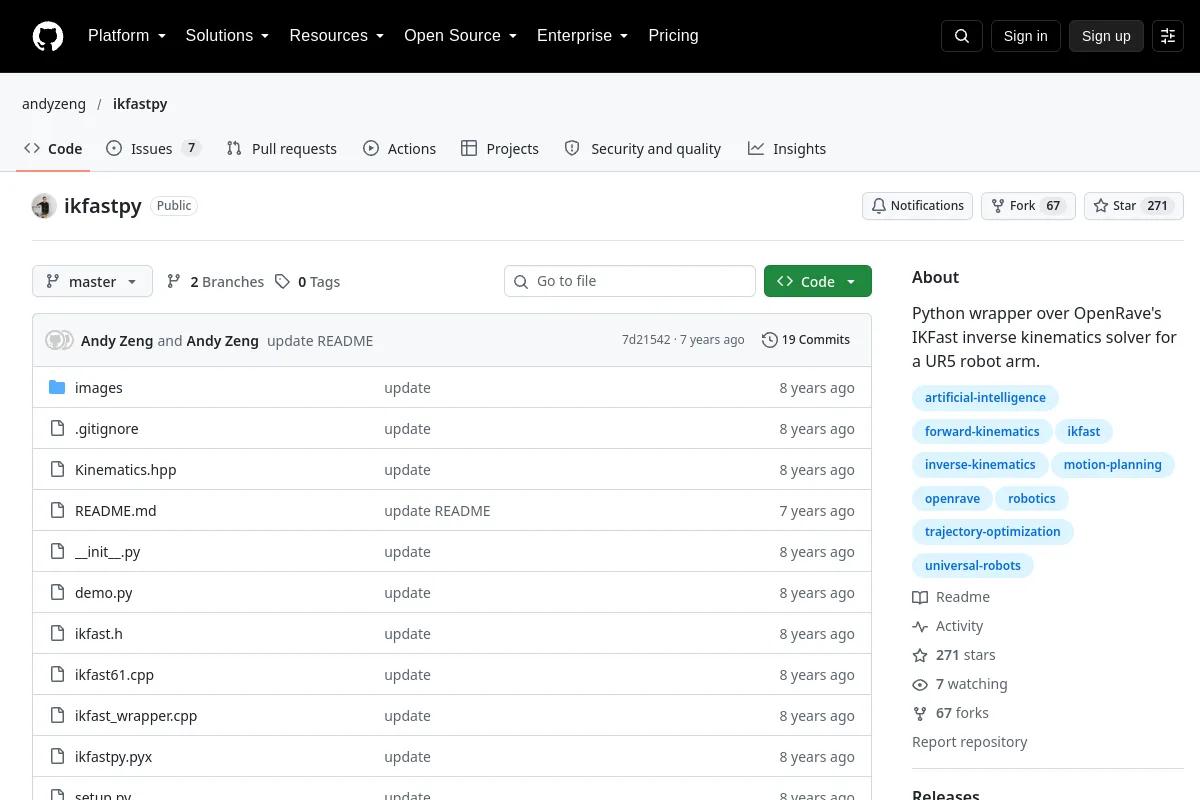Click the ikfast.h file icon

point(57,634)
